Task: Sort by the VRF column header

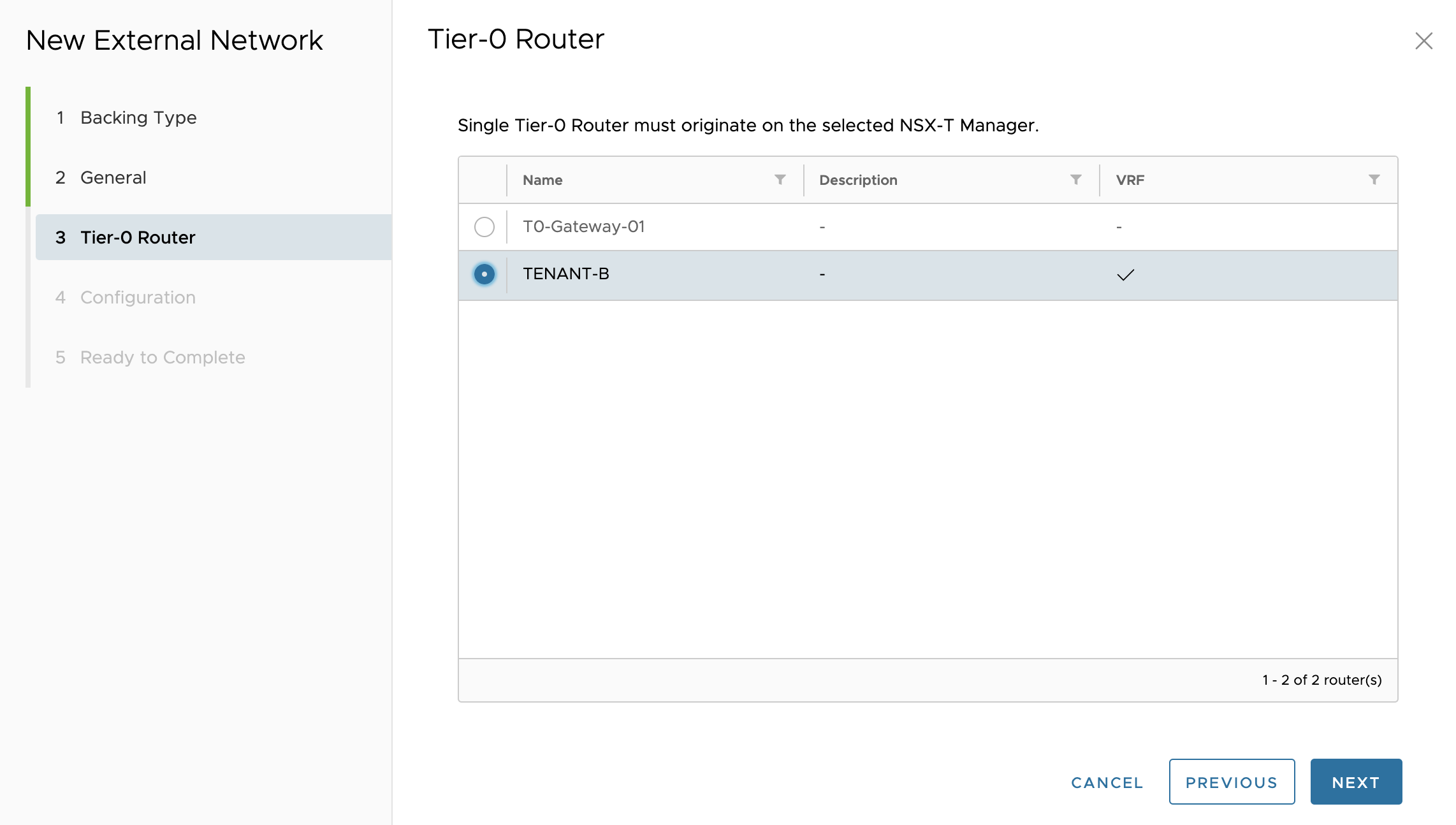Action: coord(1130,180)
